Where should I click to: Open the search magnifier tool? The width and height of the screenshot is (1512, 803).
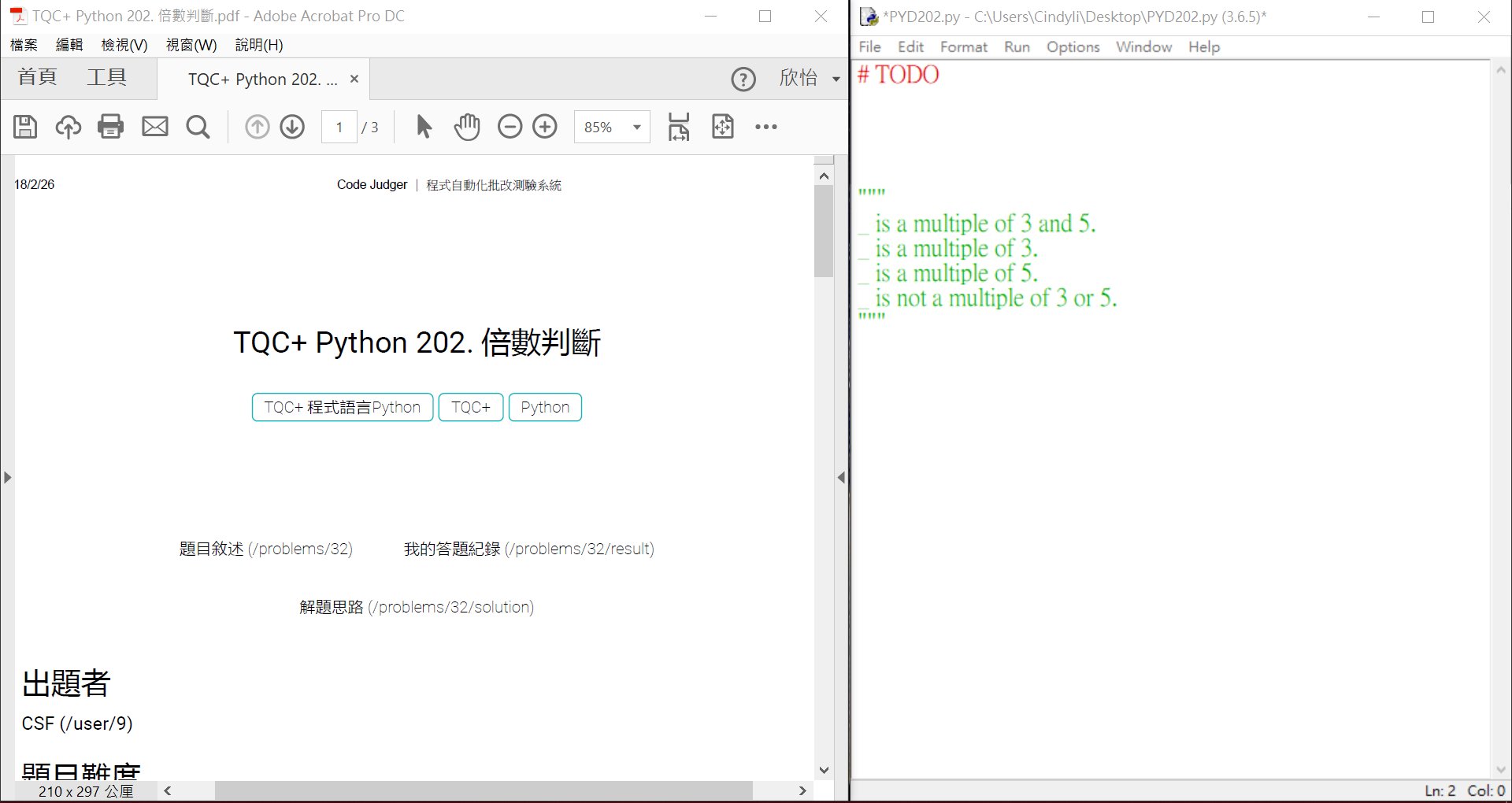(198, 127)
